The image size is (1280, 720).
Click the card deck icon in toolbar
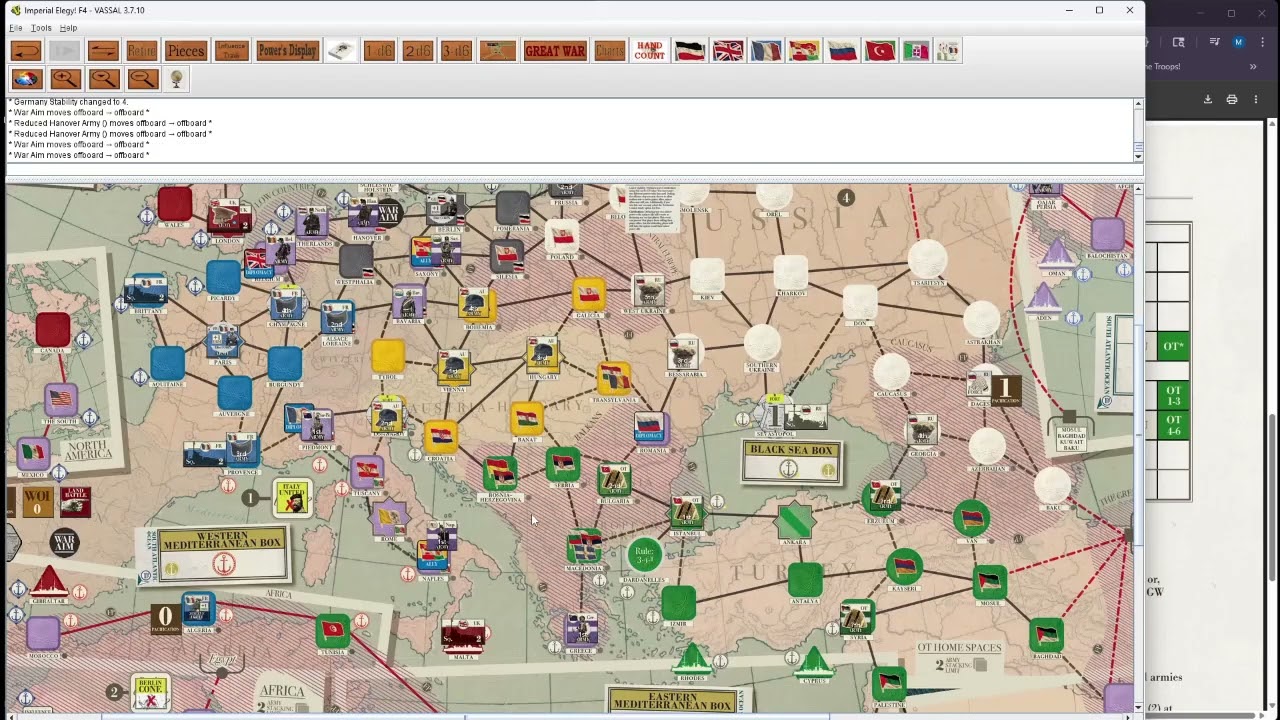click(342, 51)
